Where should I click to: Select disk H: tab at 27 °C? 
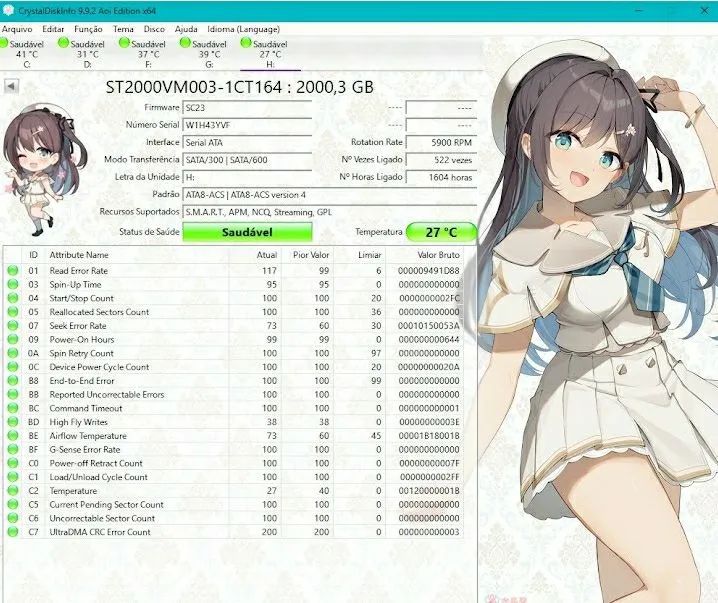[270, 54]
